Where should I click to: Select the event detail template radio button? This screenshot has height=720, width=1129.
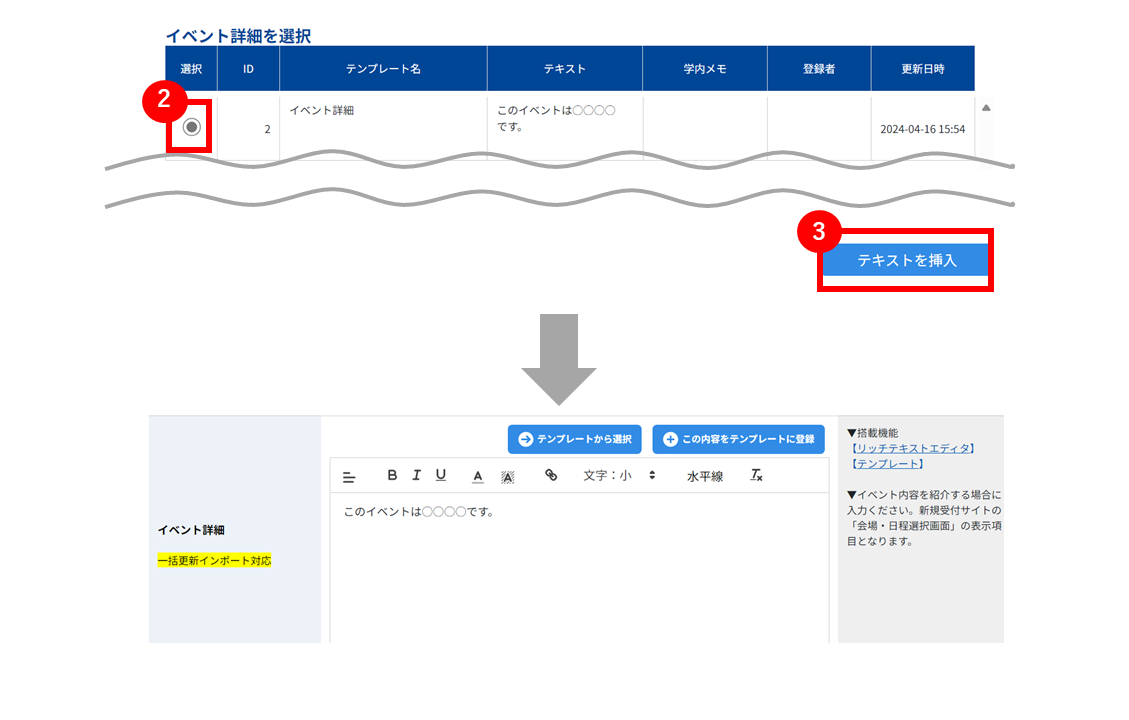[x=191, y=127]
